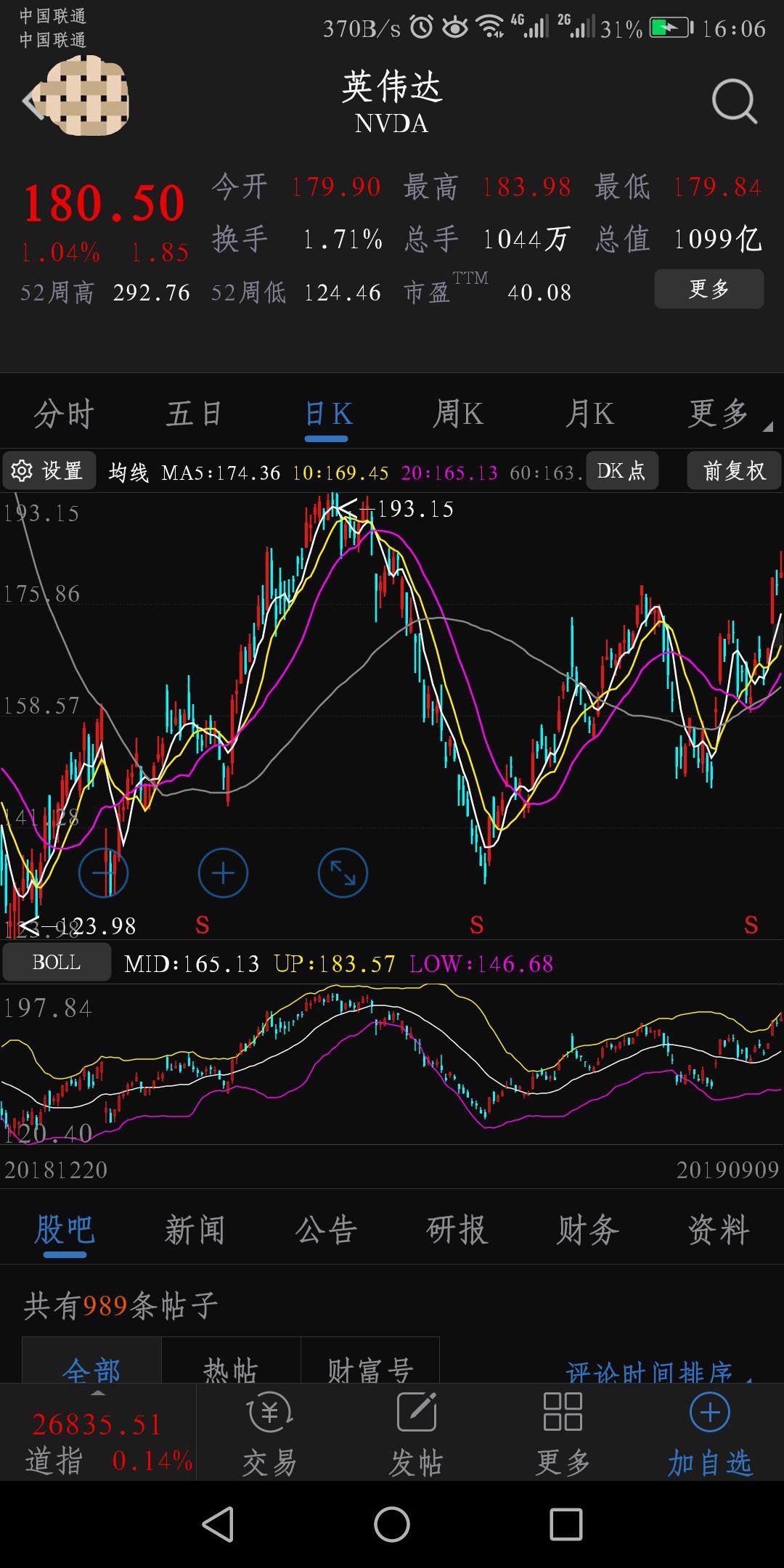The image size is (784, 1568).
Task: Toggle the DK点 indicator
Action: pos(622,470)
